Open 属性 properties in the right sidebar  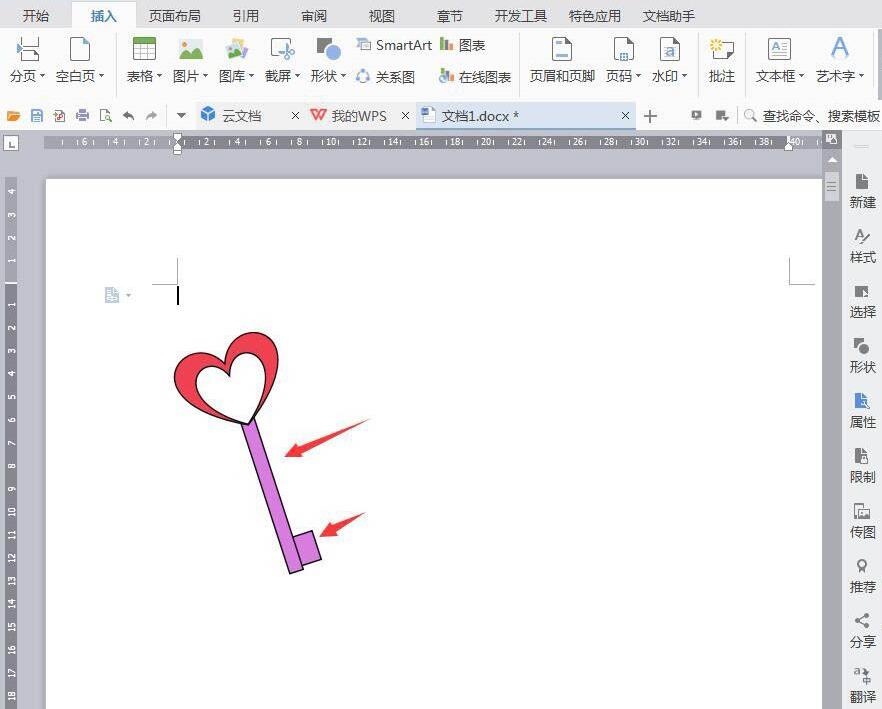pos(862,411)
